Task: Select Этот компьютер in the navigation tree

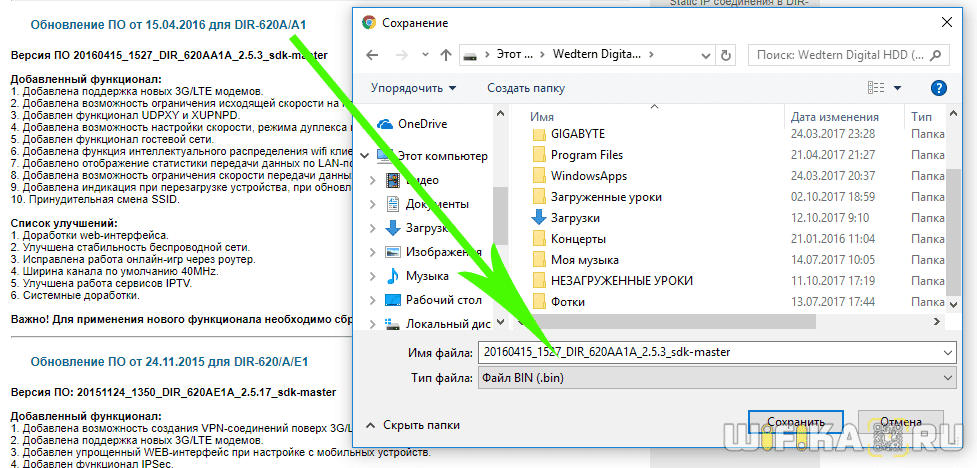Action: pyautogui.click(x=442, y=156)
